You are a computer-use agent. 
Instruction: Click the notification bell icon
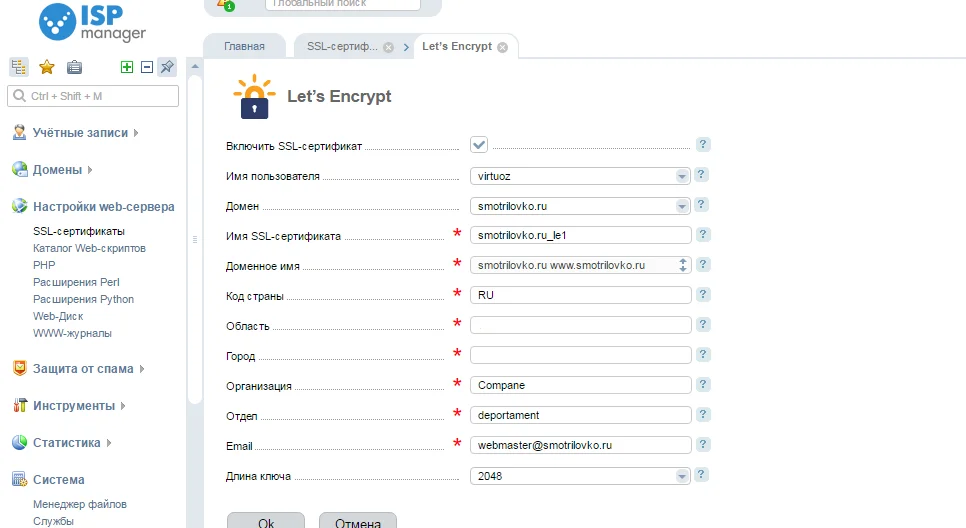point(225,4)
